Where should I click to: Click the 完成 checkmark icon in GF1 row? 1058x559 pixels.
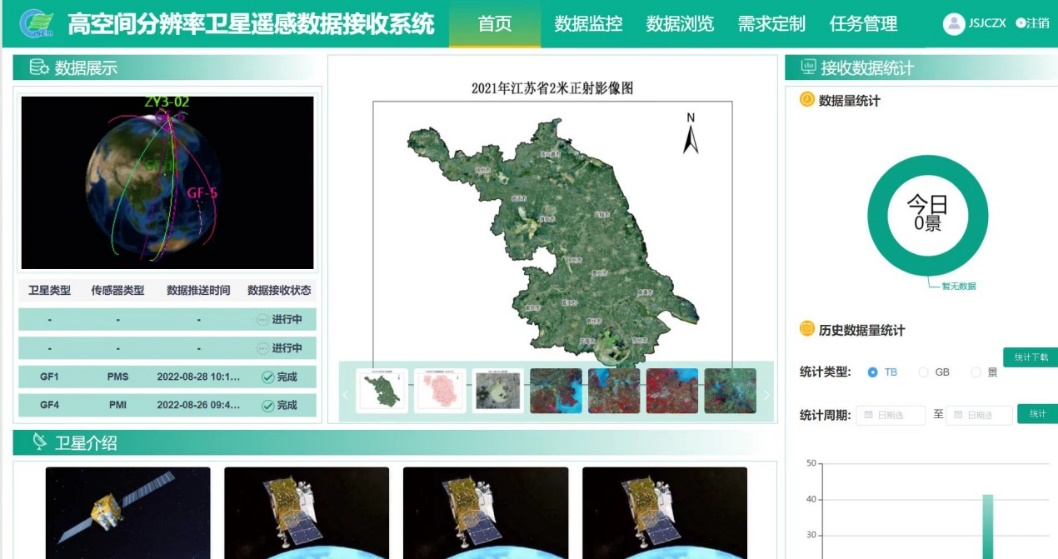coord(267,377)
